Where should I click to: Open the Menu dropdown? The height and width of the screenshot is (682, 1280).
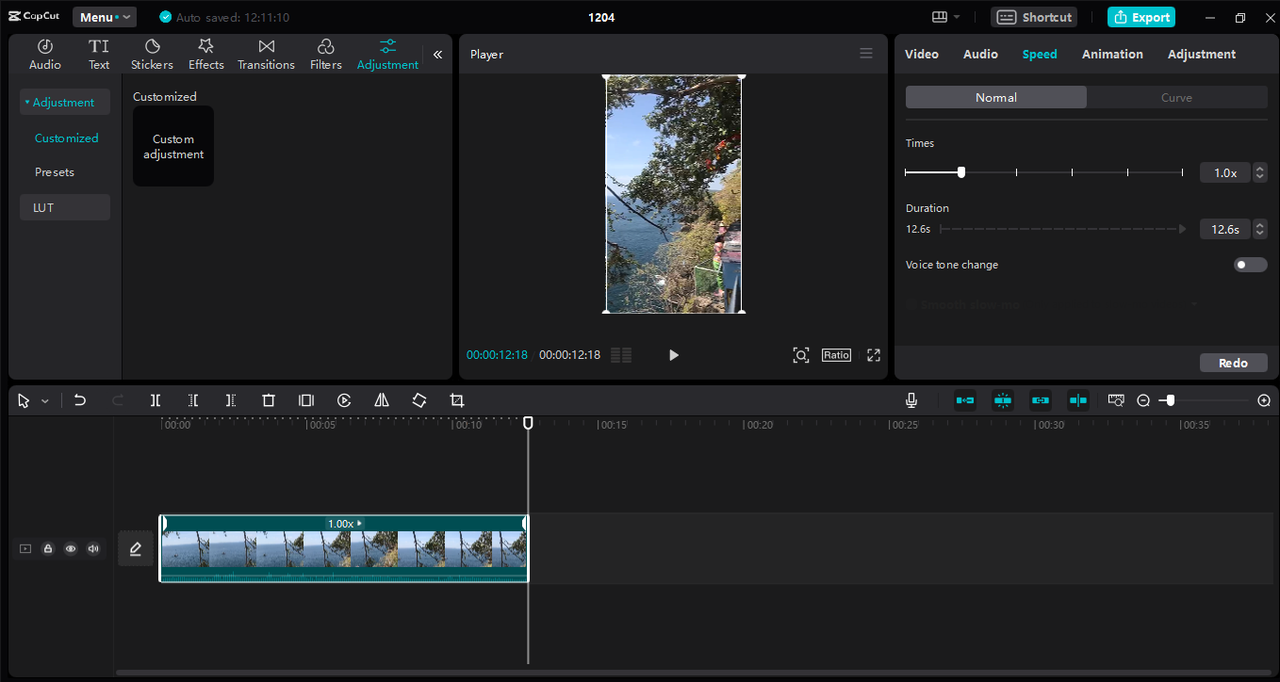pos(104,17)
